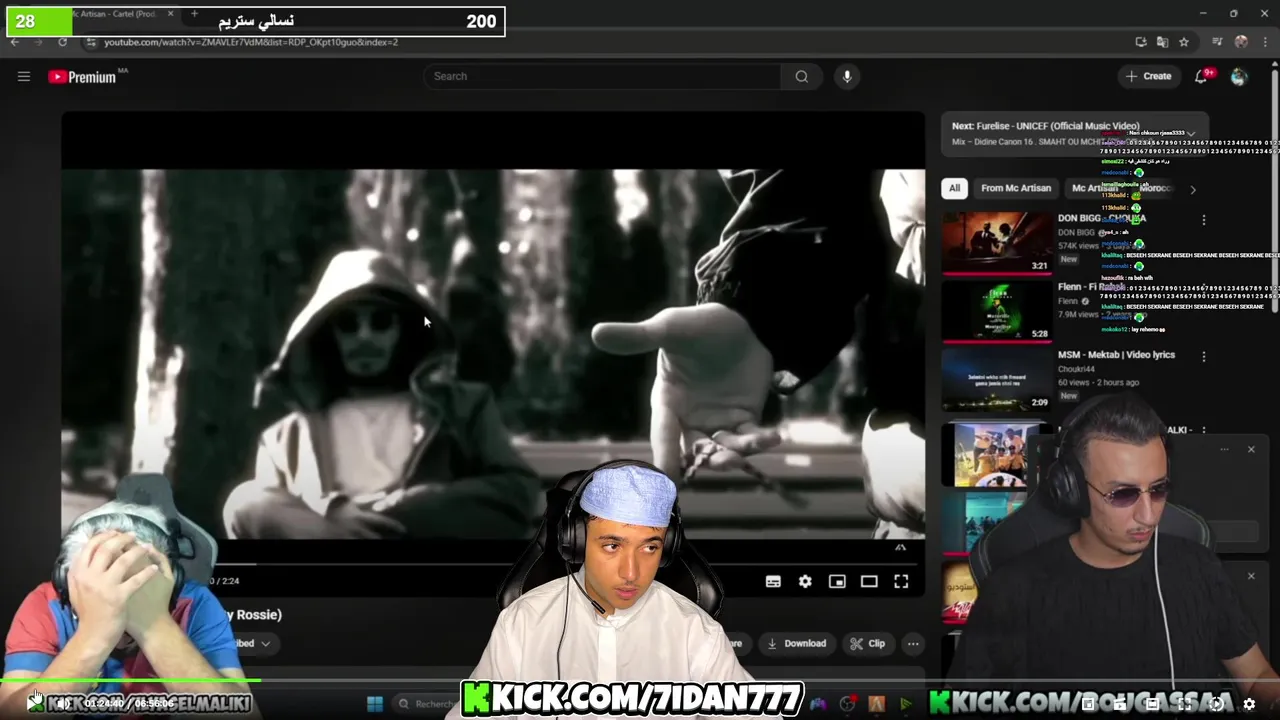
Task: Open the video player settings gear
Action: [x=805, y=581]
